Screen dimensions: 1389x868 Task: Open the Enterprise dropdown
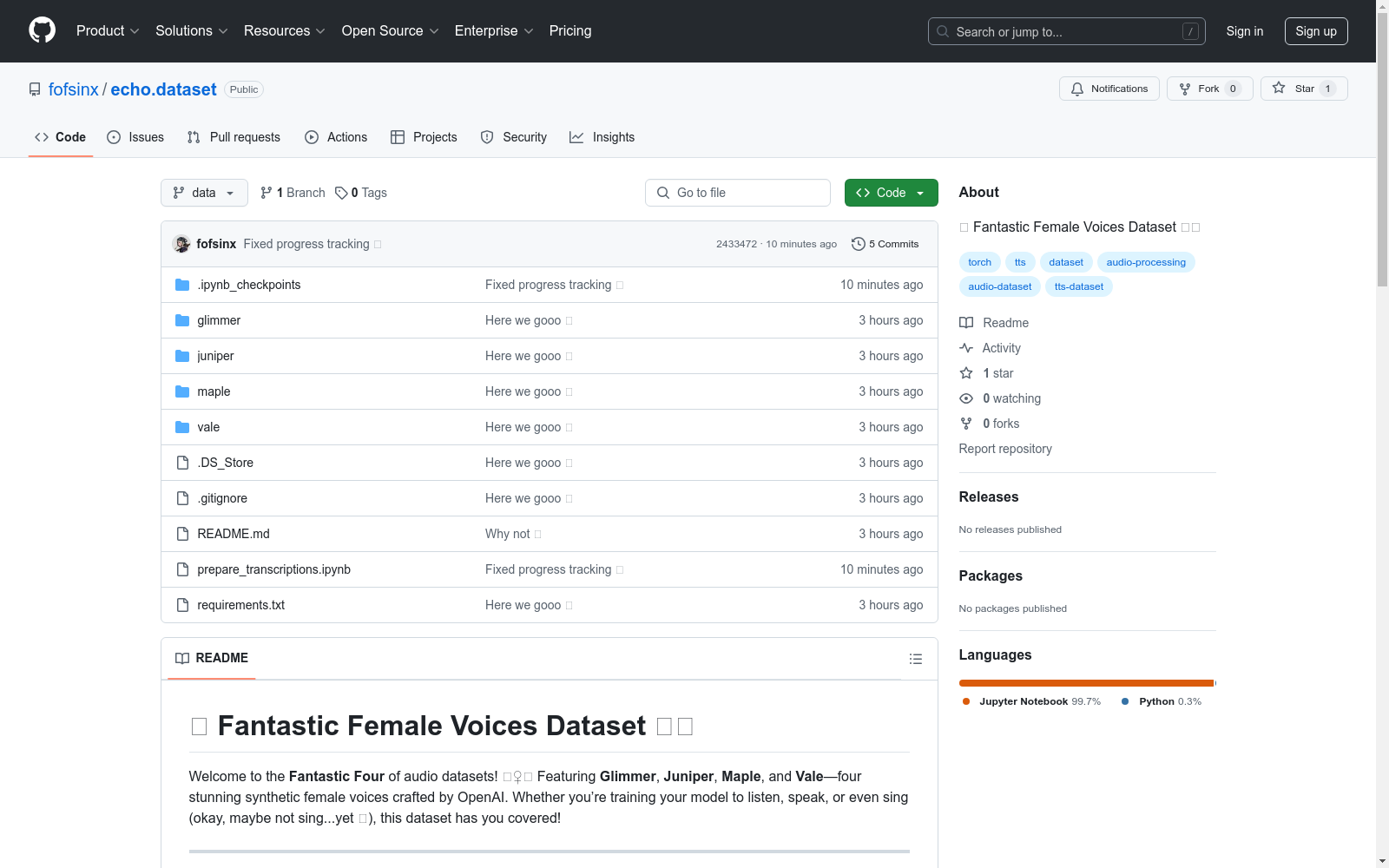pyautogui.click(x=494, y=31)
